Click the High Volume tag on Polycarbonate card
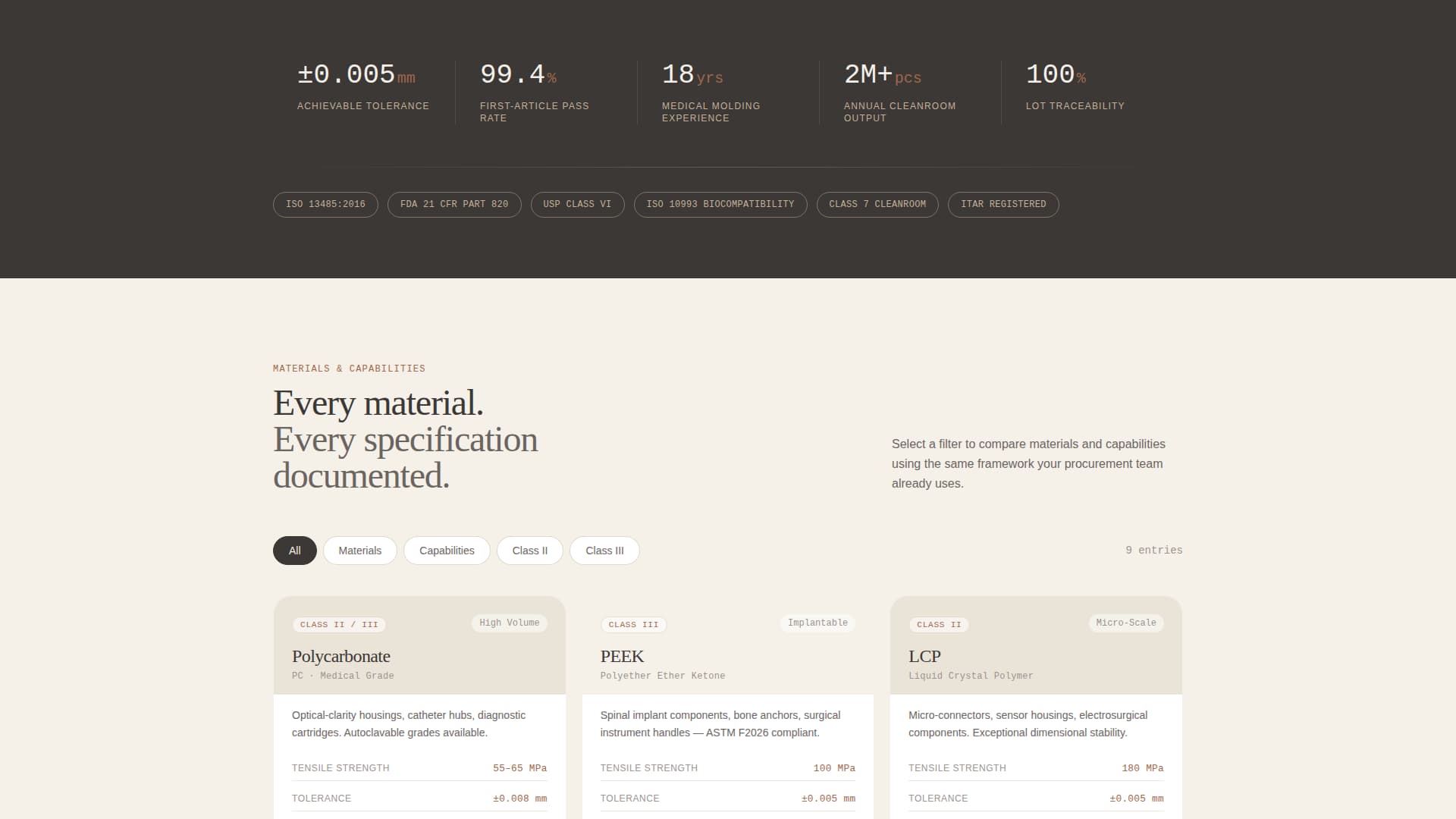This screenshot has height=819, width=1456. point(509,623)
